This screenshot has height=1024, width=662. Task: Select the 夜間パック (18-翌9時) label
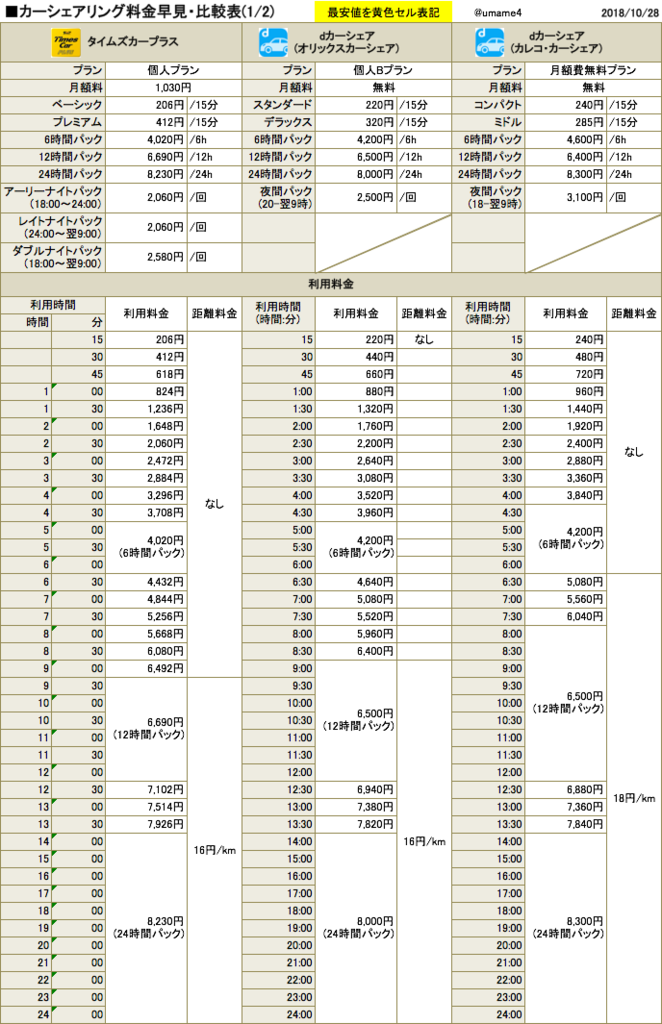coord(488,198)
